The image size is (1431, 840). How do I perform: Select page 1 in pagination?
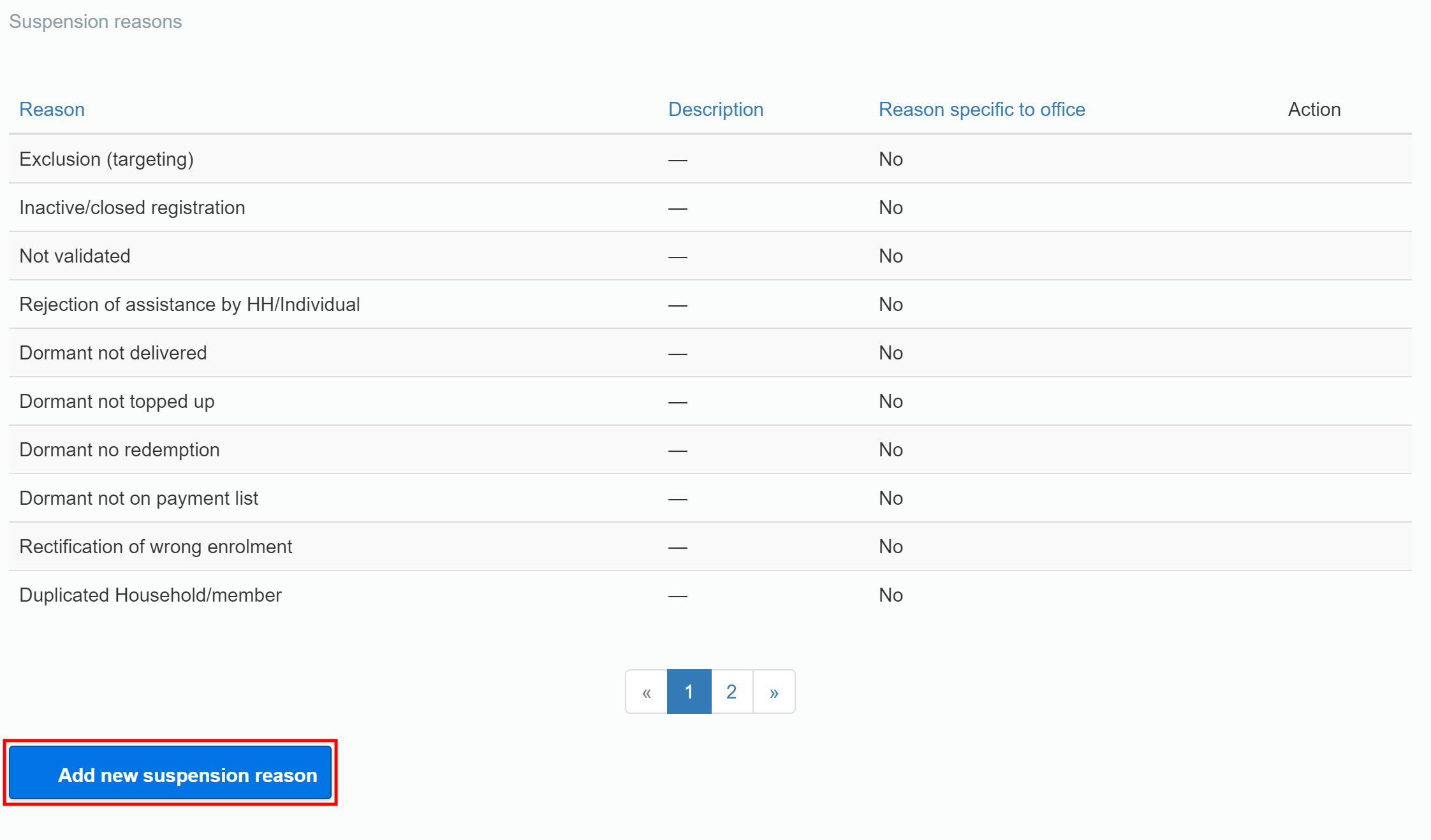pyautogui.click(x=689, y=692)
